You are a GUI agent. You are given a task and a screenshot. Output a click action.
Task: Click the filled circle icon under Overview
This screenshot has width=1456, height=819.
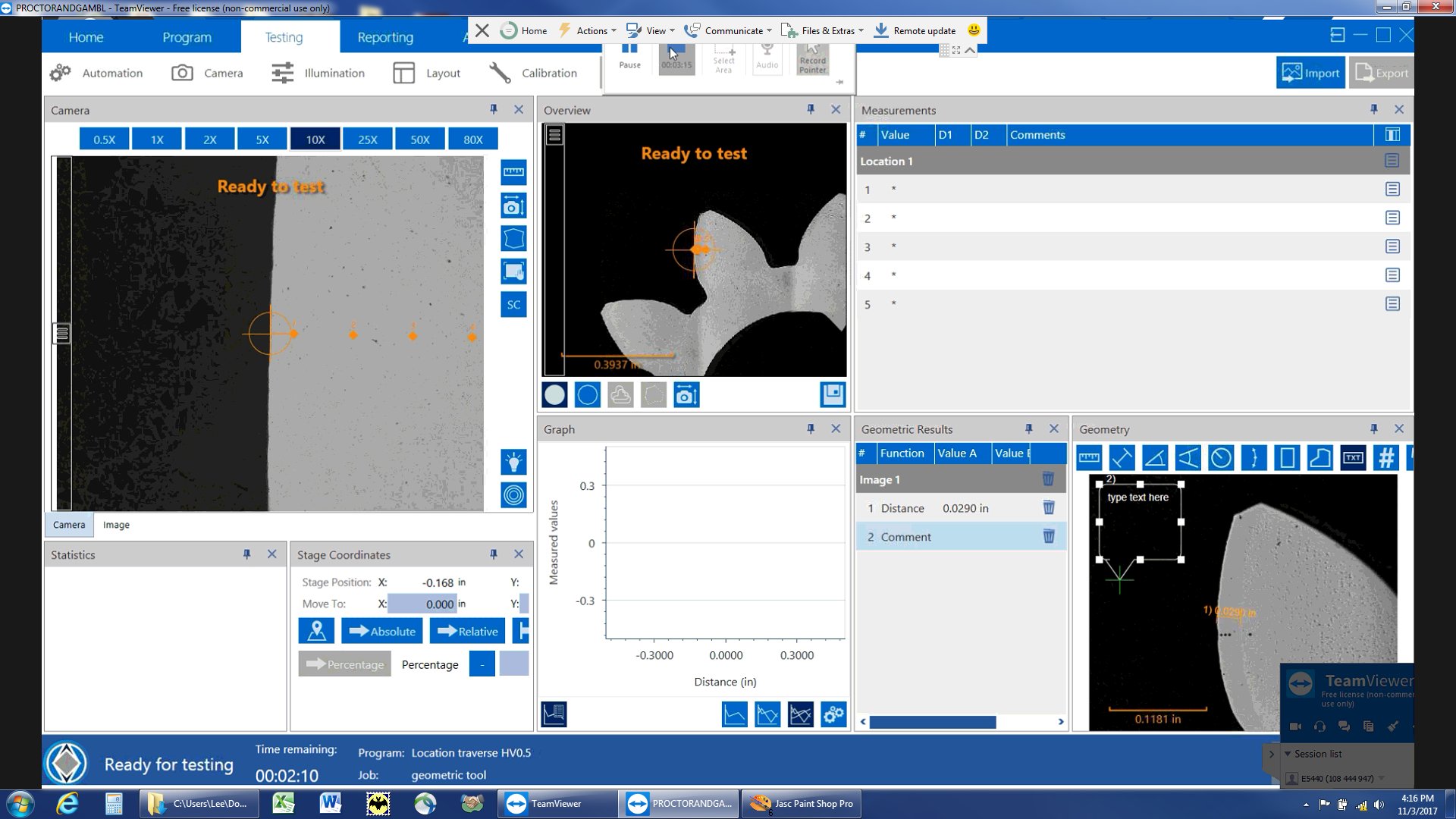pyautogui.click(x=554, y=394)
